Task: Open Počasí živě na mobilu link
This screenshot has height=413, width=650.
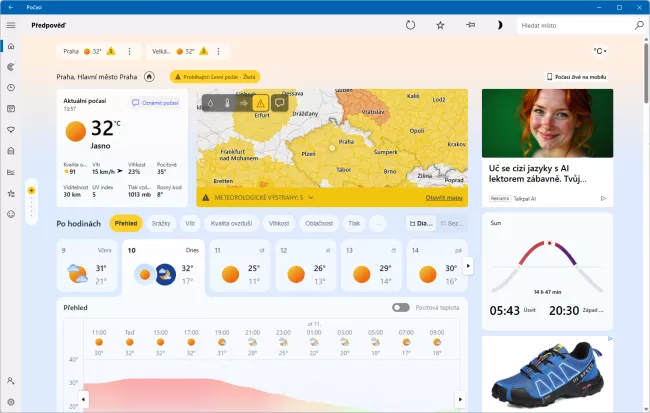Action: tap(577, 77)
